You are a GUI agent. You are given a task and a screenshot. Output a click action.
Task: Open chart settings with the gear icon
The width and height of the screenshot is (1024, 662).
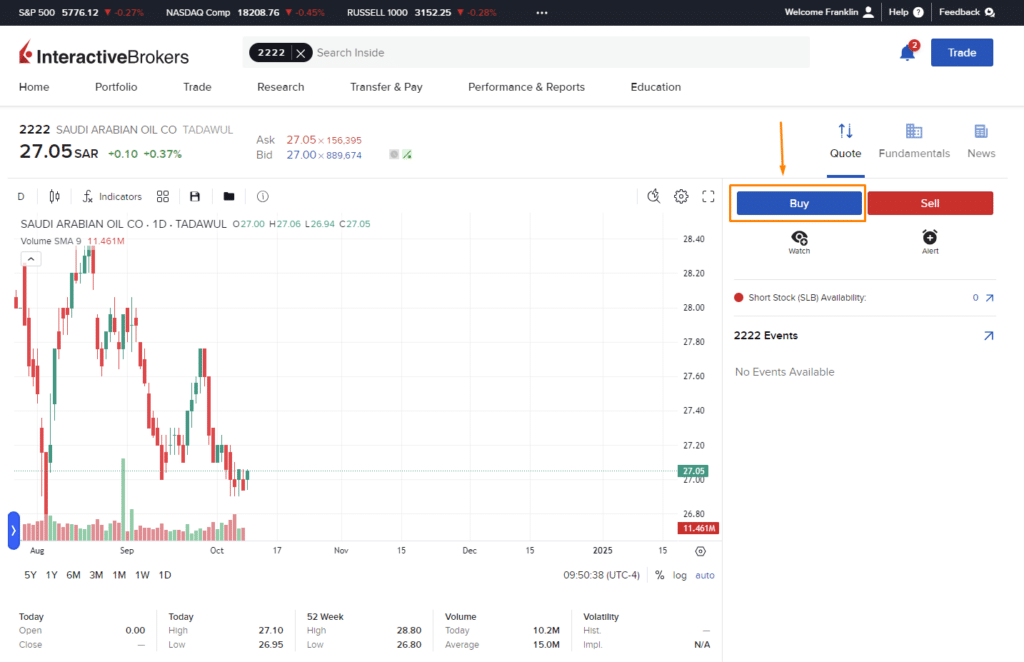coord(681,196)
